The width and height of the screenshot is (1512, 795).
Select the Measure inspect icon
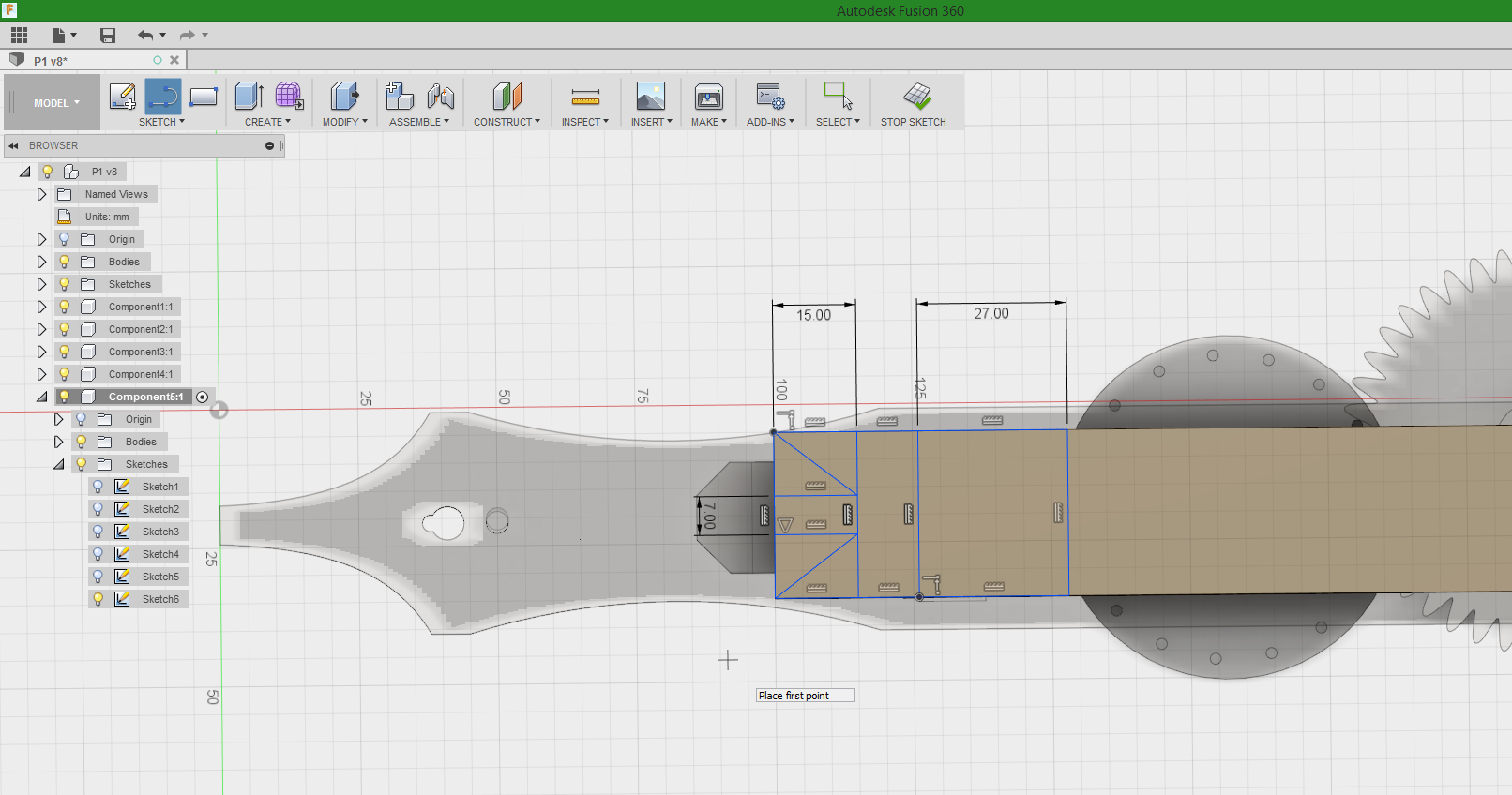585,97
